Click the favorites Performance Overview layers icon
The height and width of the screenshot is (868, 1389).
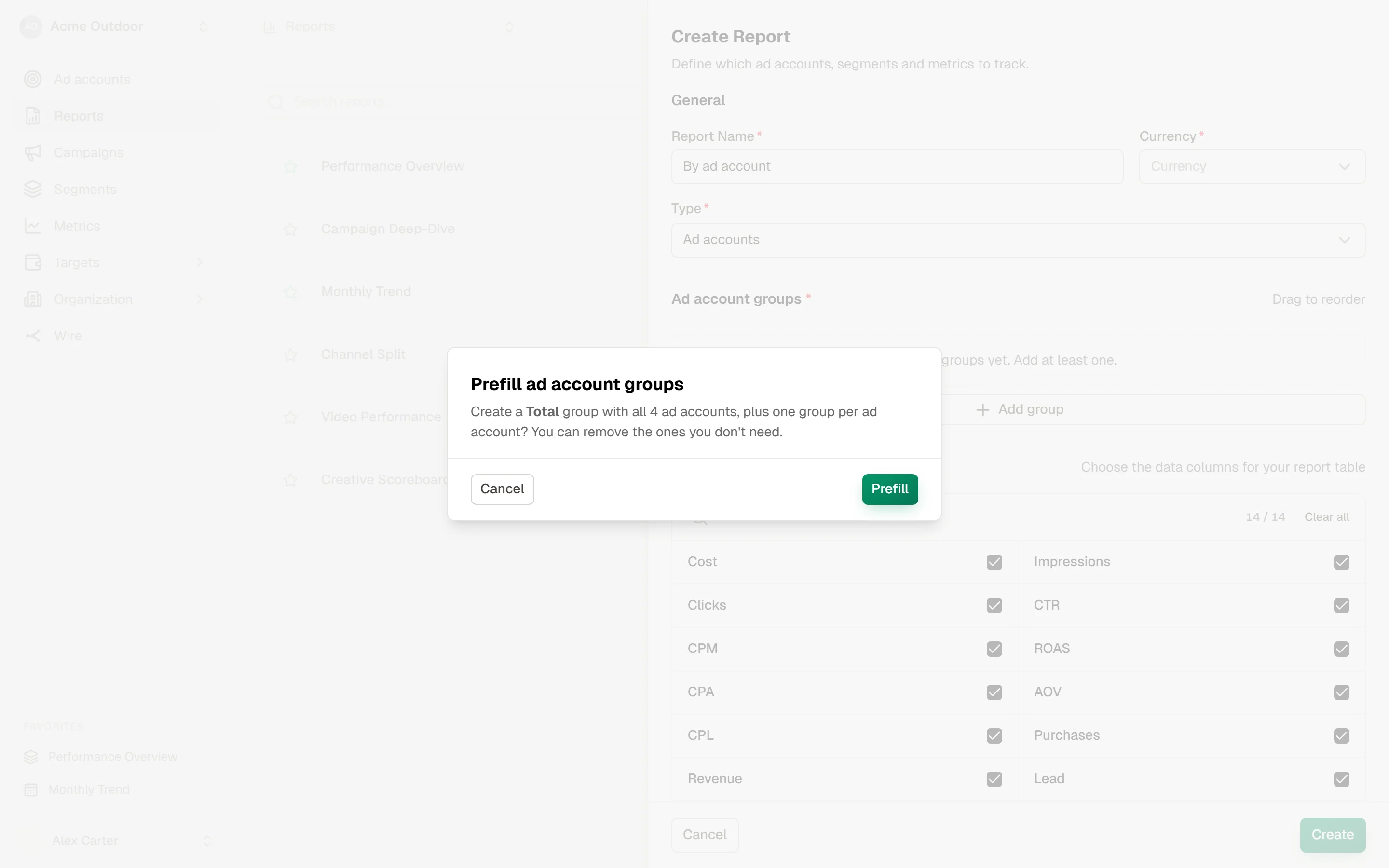(31, 757)
